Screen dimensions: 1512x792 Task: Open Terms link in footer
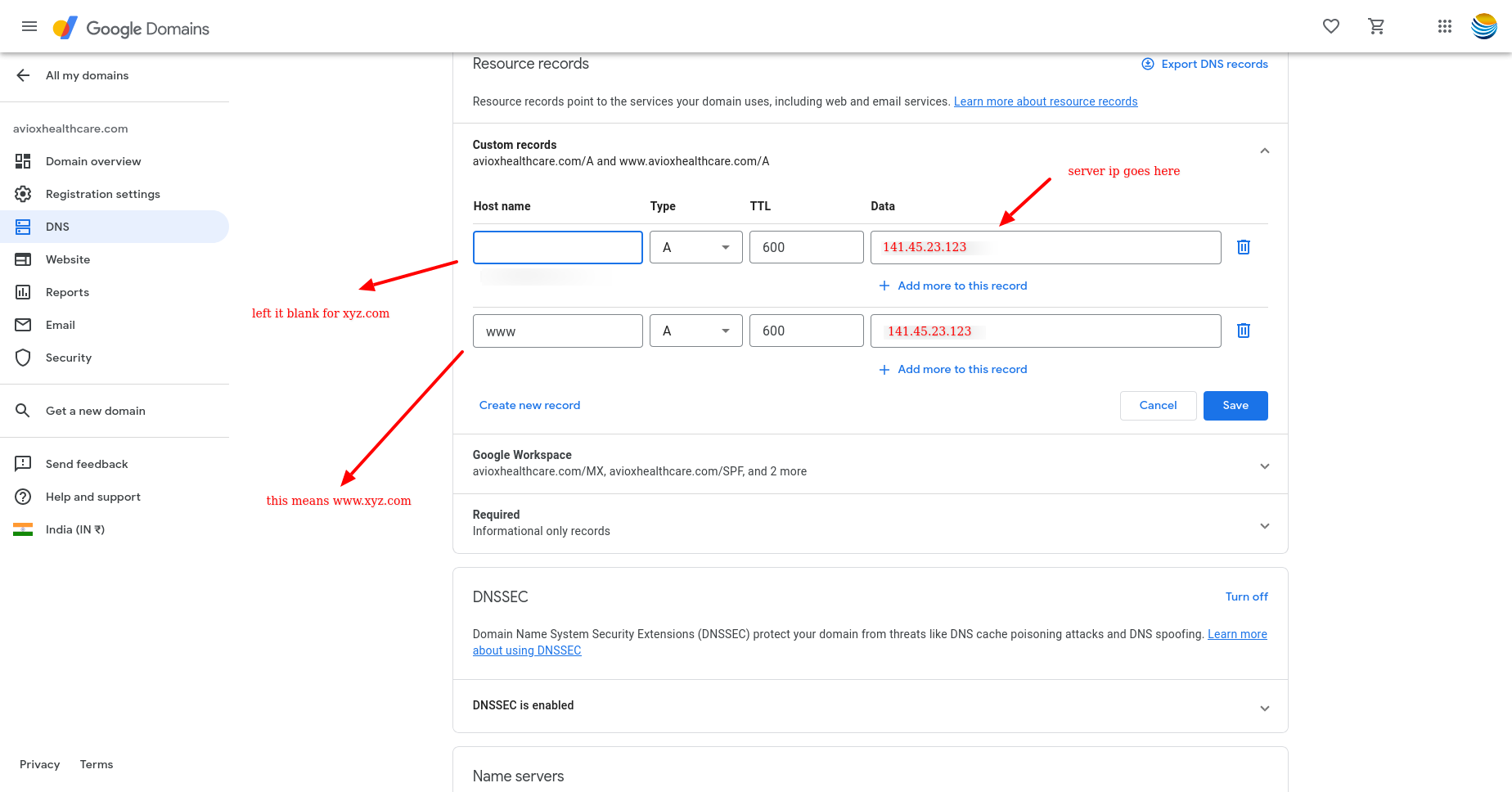coord(97,764)
